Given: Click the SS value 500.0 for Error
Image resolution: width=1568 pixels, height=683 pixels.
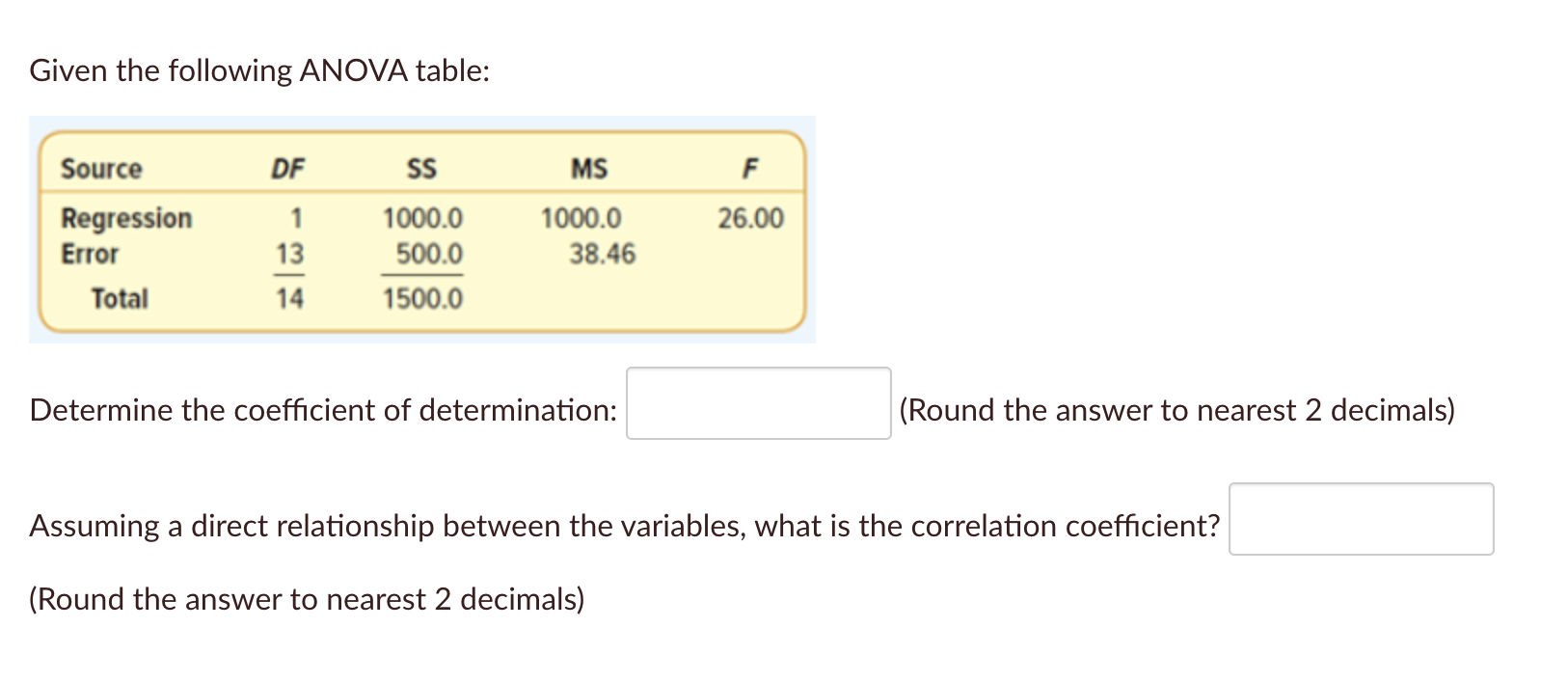Looking at the screenshot, I should click(431, 255).
